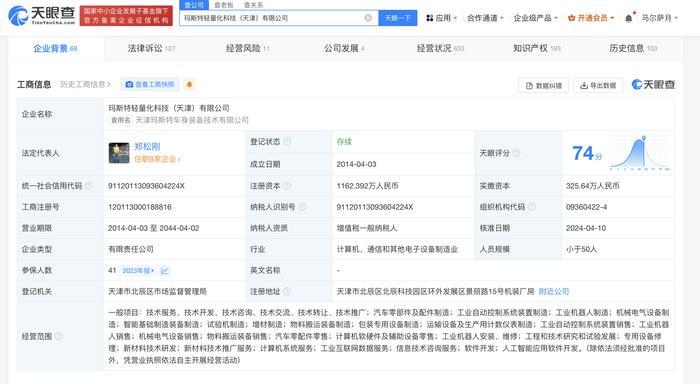
Task: Open the 合作通道 dropdown menu
Action: 485,18
